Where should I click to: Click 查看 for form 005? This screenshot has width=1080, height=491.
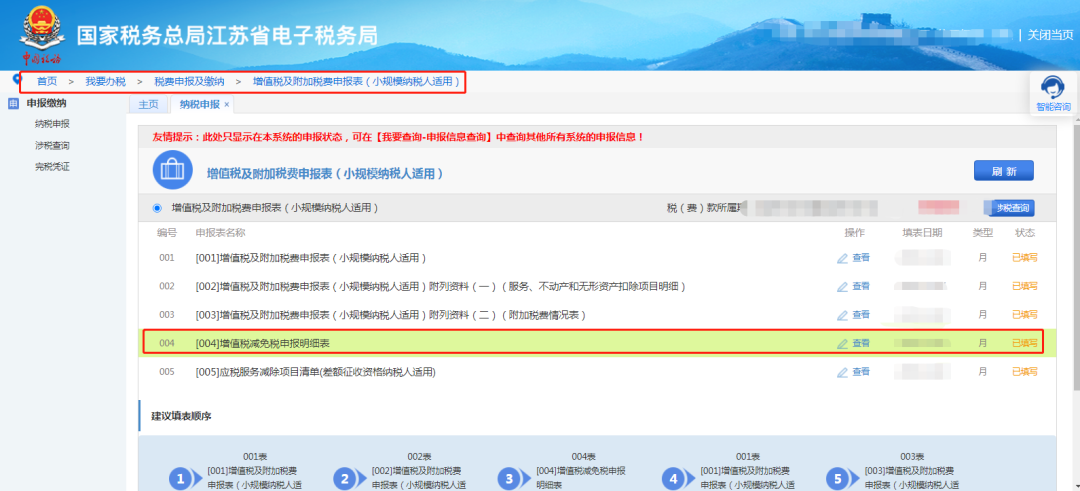861,371
